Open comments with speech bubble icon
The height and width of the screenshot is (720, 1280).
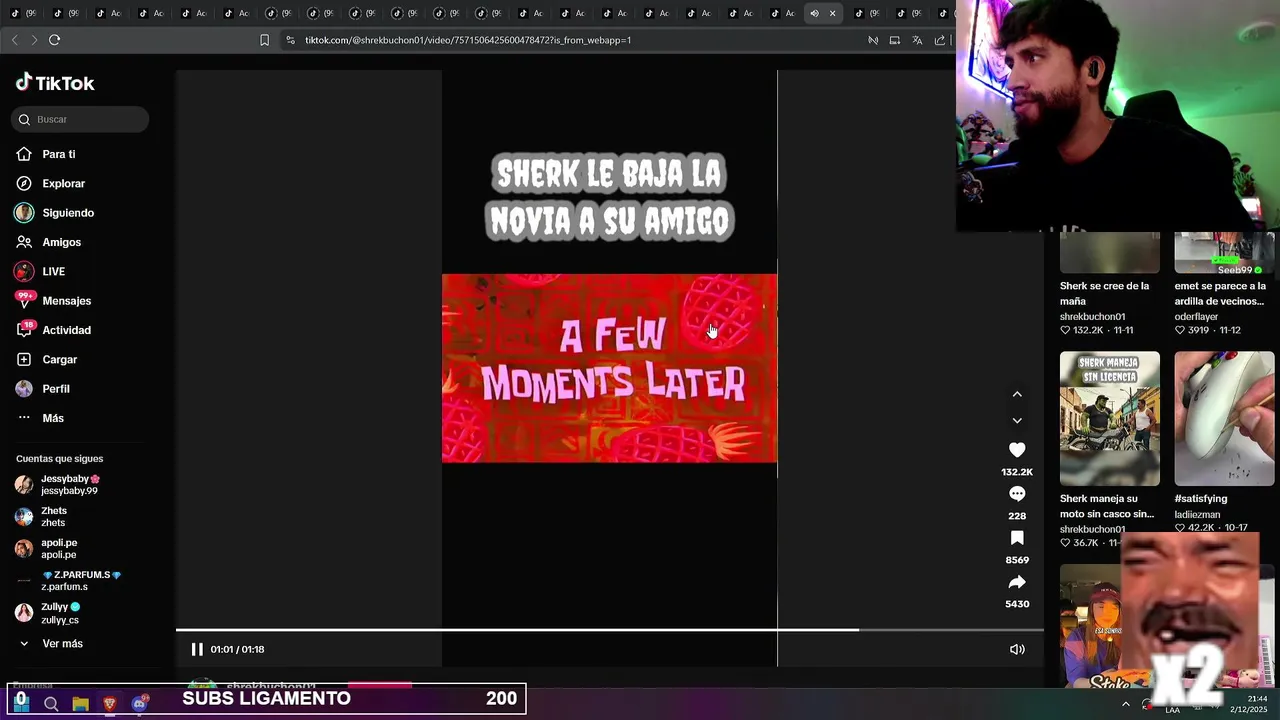(1017, 494)
